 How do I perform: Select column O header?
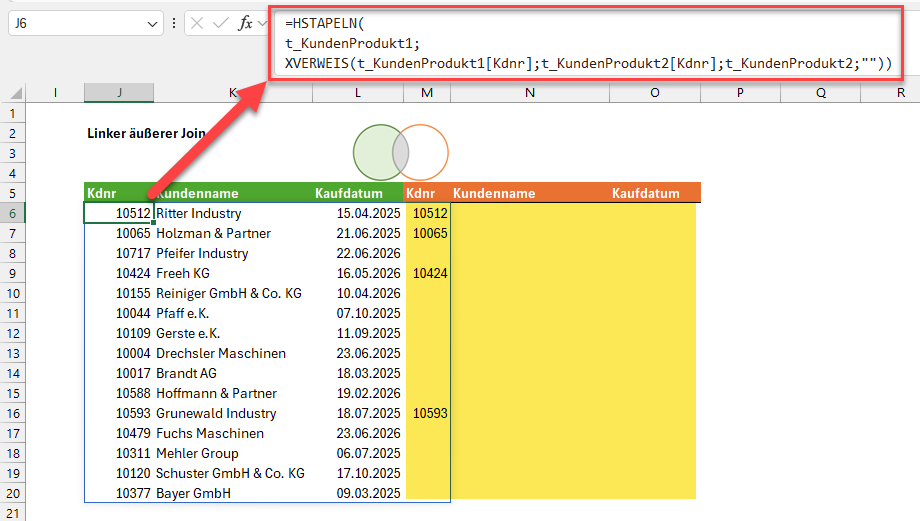pos(655,93)
